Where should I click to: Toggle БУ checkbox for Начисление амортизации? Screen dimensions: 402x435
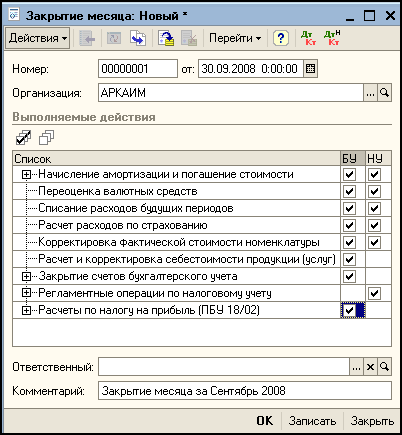[349, 174]
